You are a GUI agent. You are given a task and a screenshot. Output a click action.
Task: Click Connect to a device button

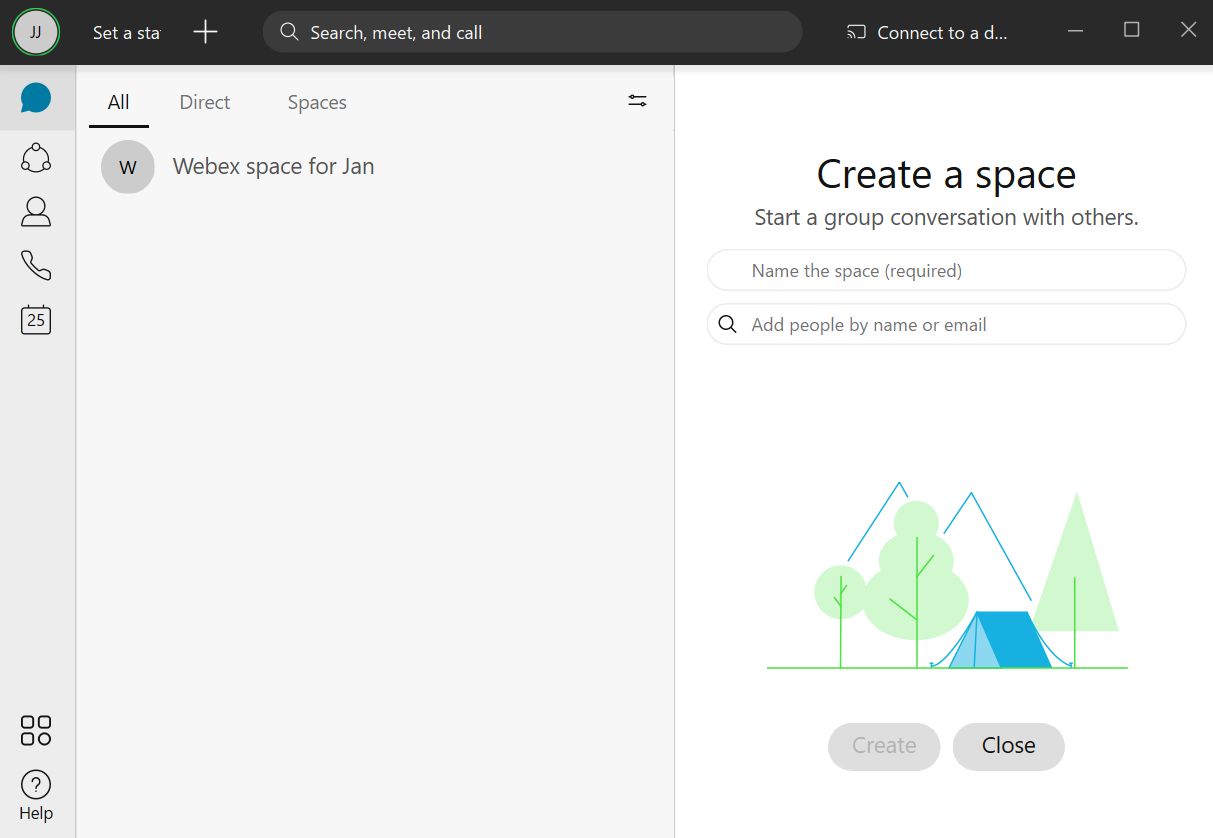927,33
